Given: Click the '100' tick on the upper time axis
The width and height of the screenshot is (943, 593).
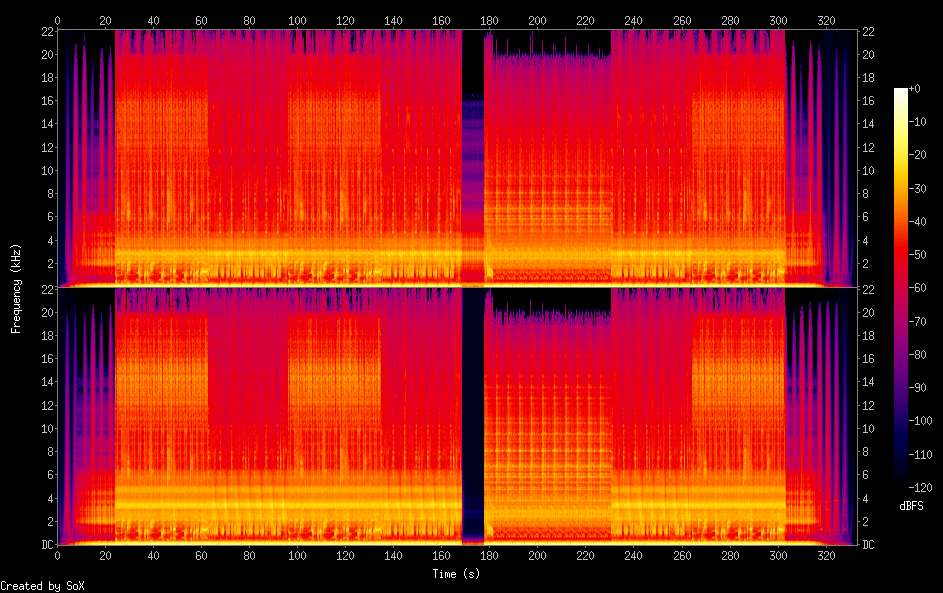Looking at the screenshot, I should 297,20.
